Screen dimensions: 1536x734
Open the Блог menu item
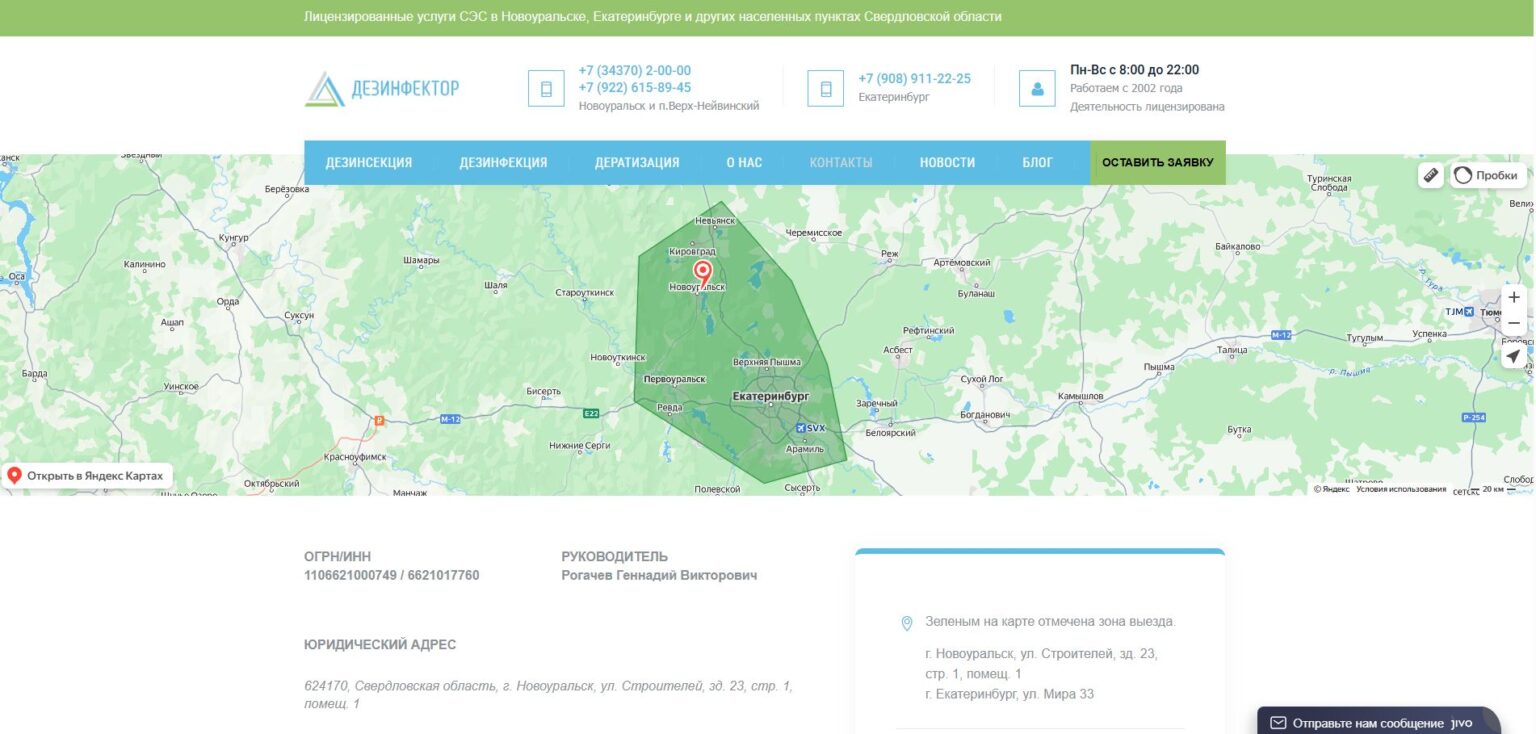coord(1037,163)
